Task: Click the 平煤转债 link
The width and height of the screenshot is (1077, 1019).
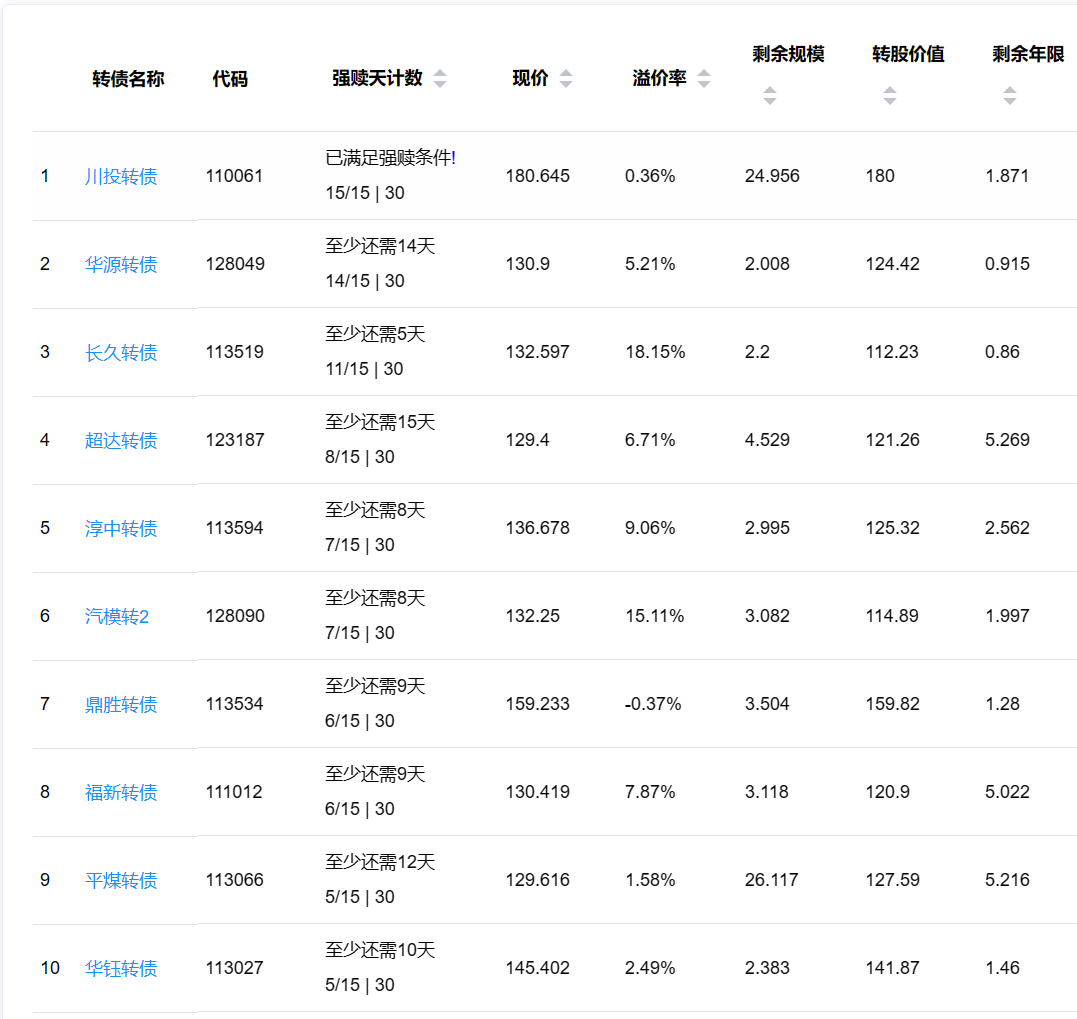Action: pyautogui.click(x=121, y=881)
